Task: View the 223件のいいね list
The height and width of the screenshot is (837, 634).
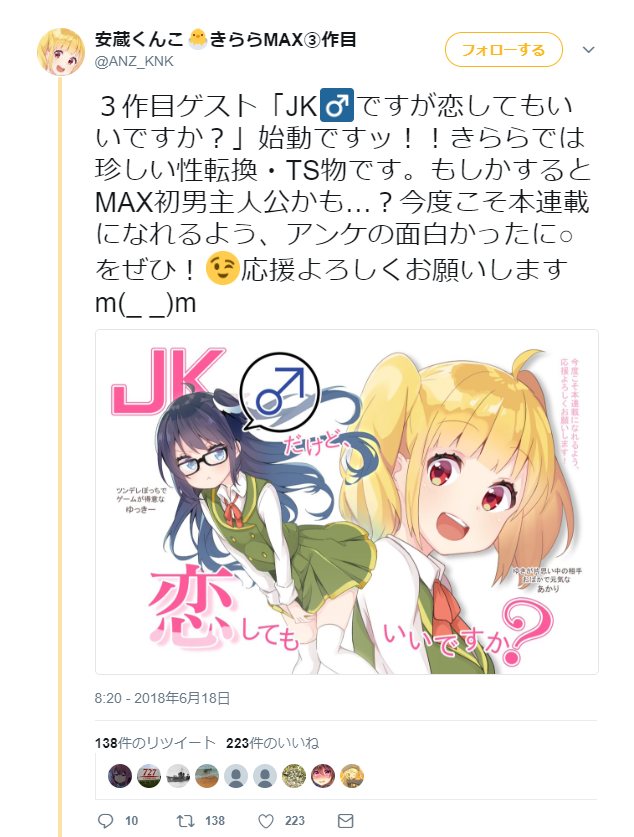Action: tap(273, 743)
